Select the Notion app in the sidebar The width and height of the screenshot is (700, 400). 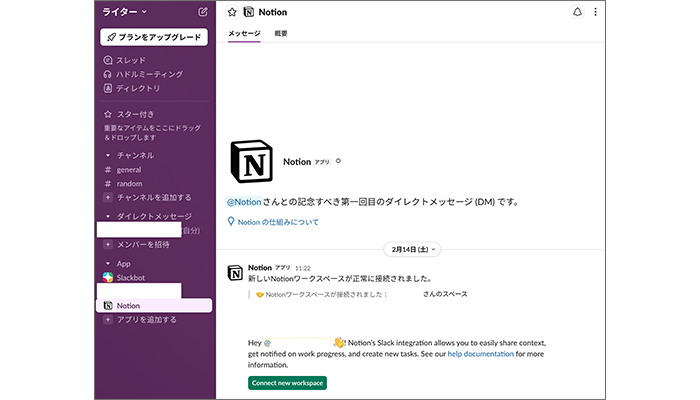click(x=154, y=305)
